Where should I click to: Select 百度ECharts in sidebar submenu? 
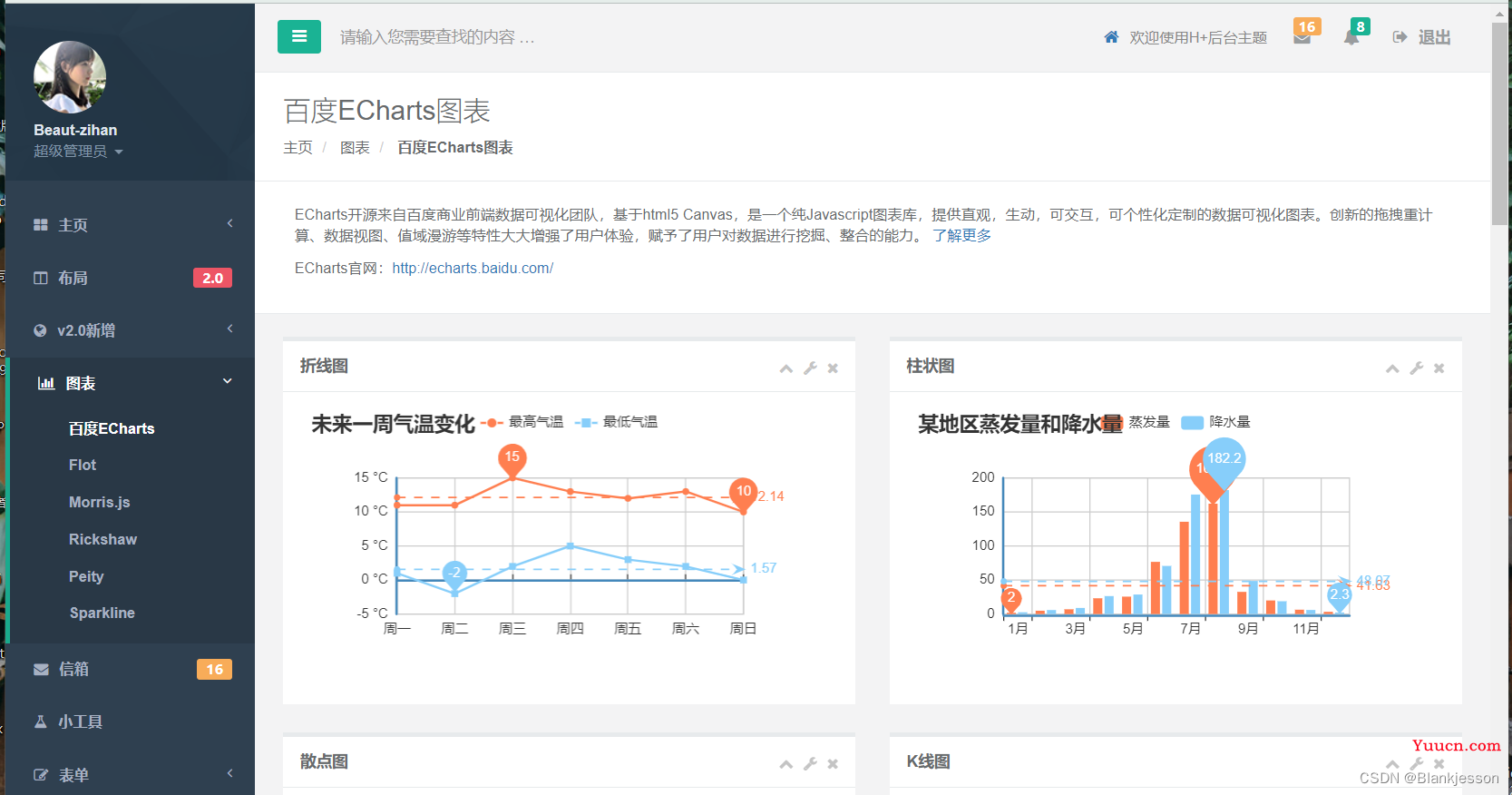coord(112,428)
